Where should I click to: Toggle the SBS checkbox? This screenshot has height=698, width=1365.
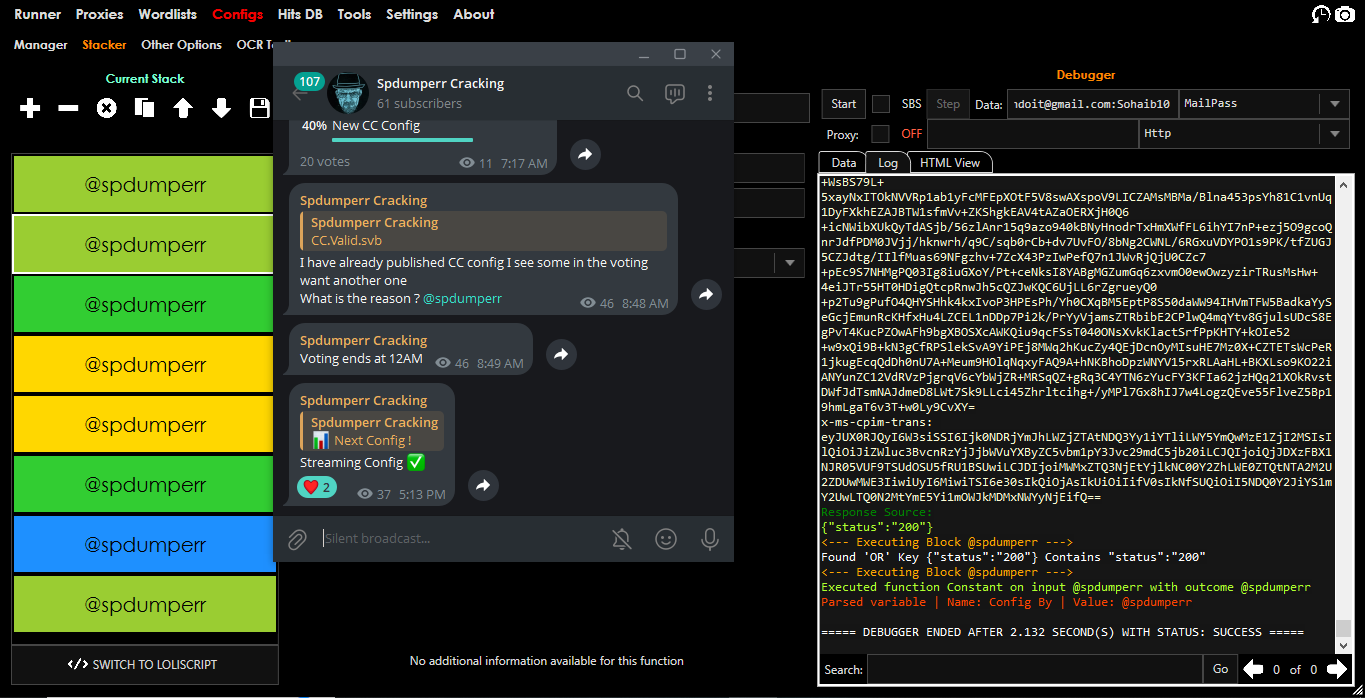tap(881, 104)
